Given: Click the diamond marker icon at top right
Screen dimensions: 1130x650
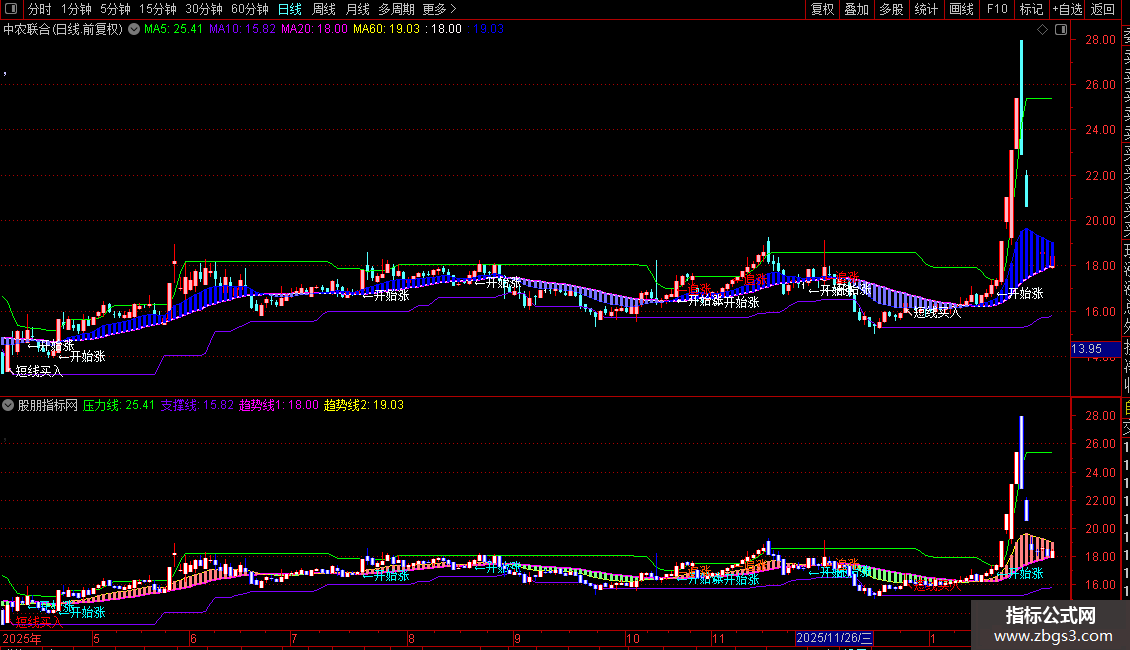Looking at the screenshot, I should 1043,30.
